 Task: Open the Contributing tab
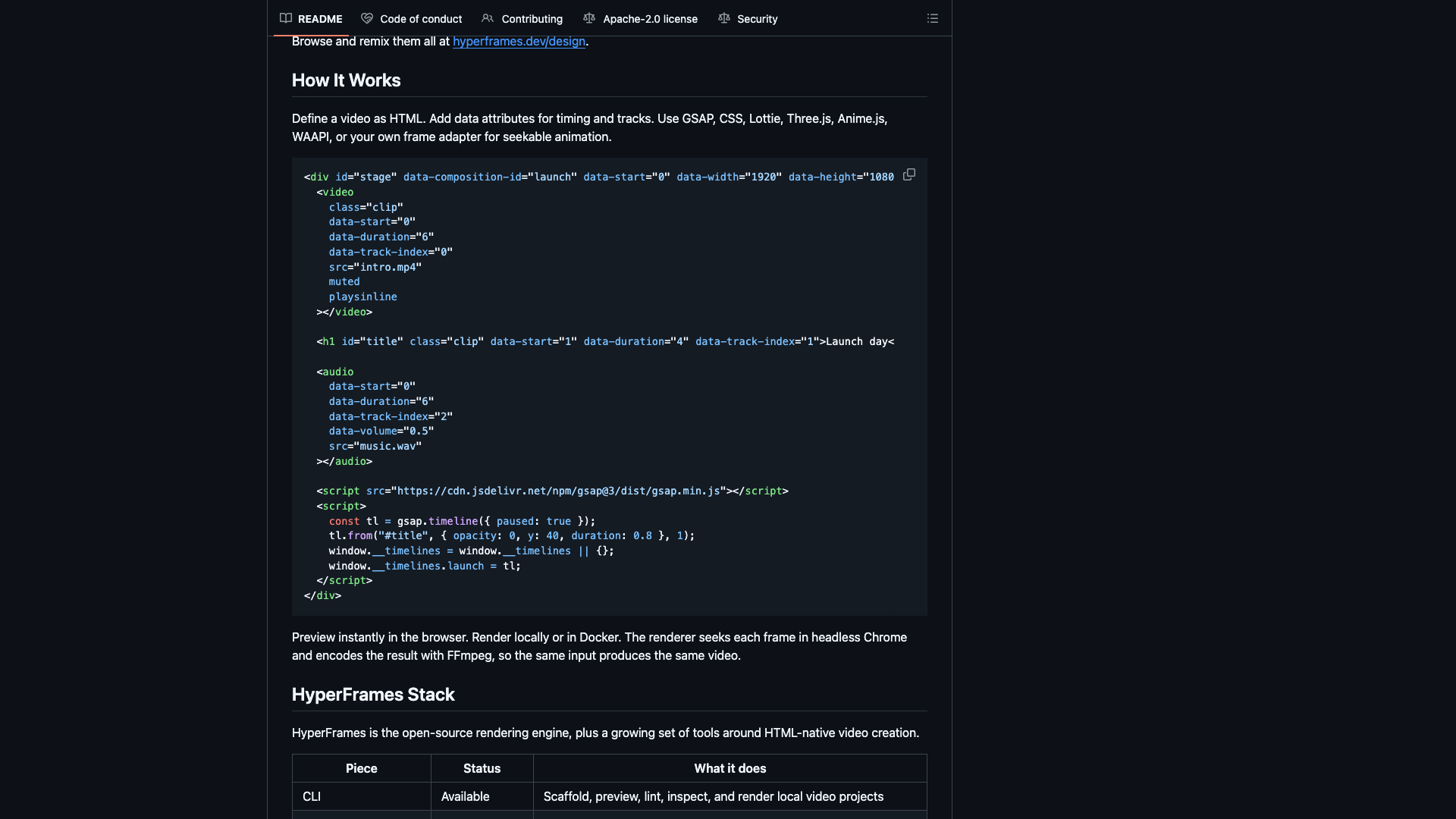pos(522,18)
